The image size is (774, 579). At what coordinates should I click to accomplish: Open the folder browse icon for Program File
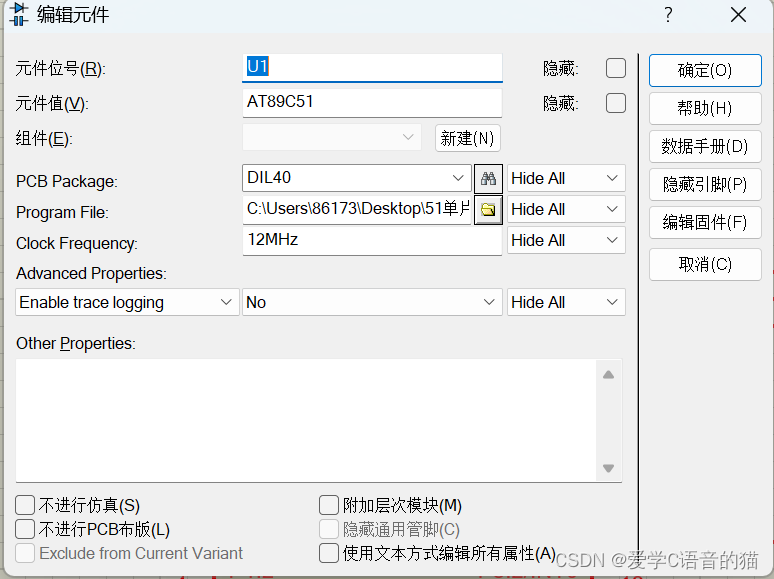(488, 210)
